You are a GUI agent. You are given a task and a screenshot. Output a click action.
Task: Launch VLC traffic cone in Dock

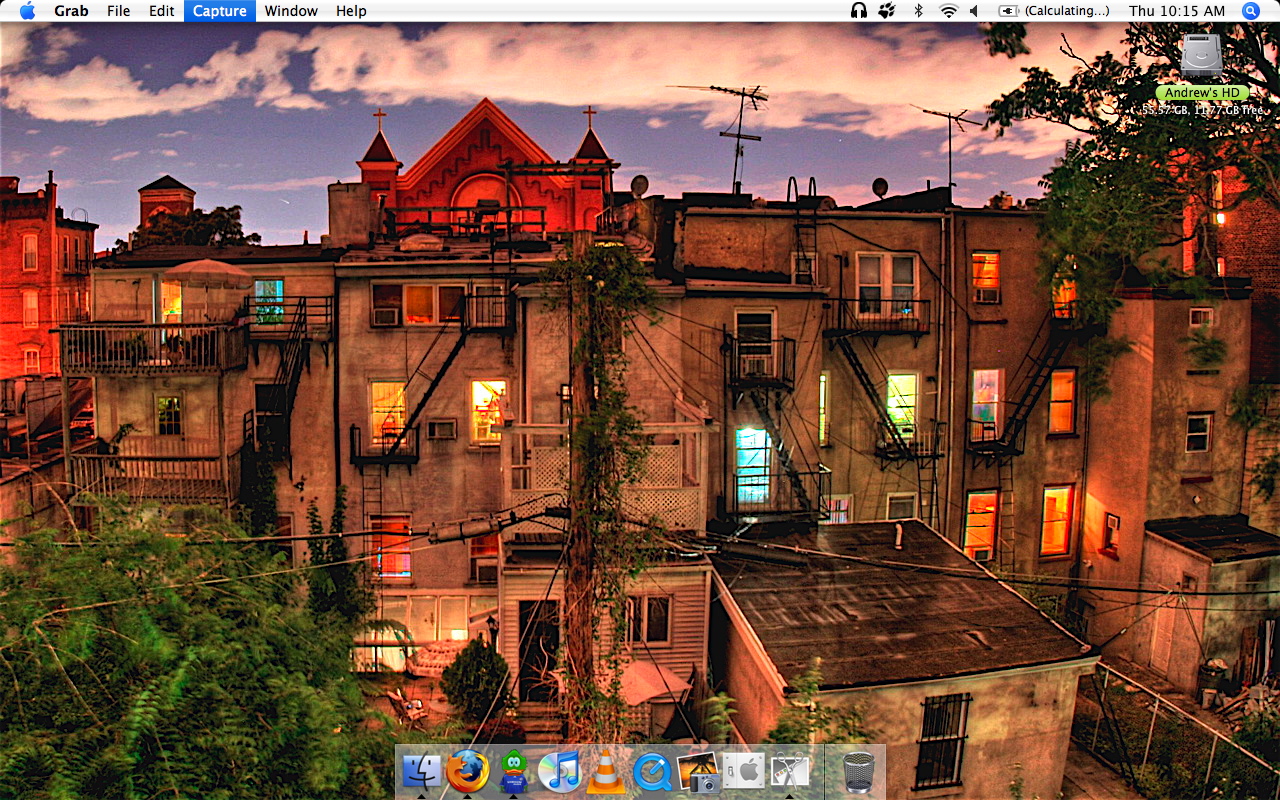click(605, 771)
